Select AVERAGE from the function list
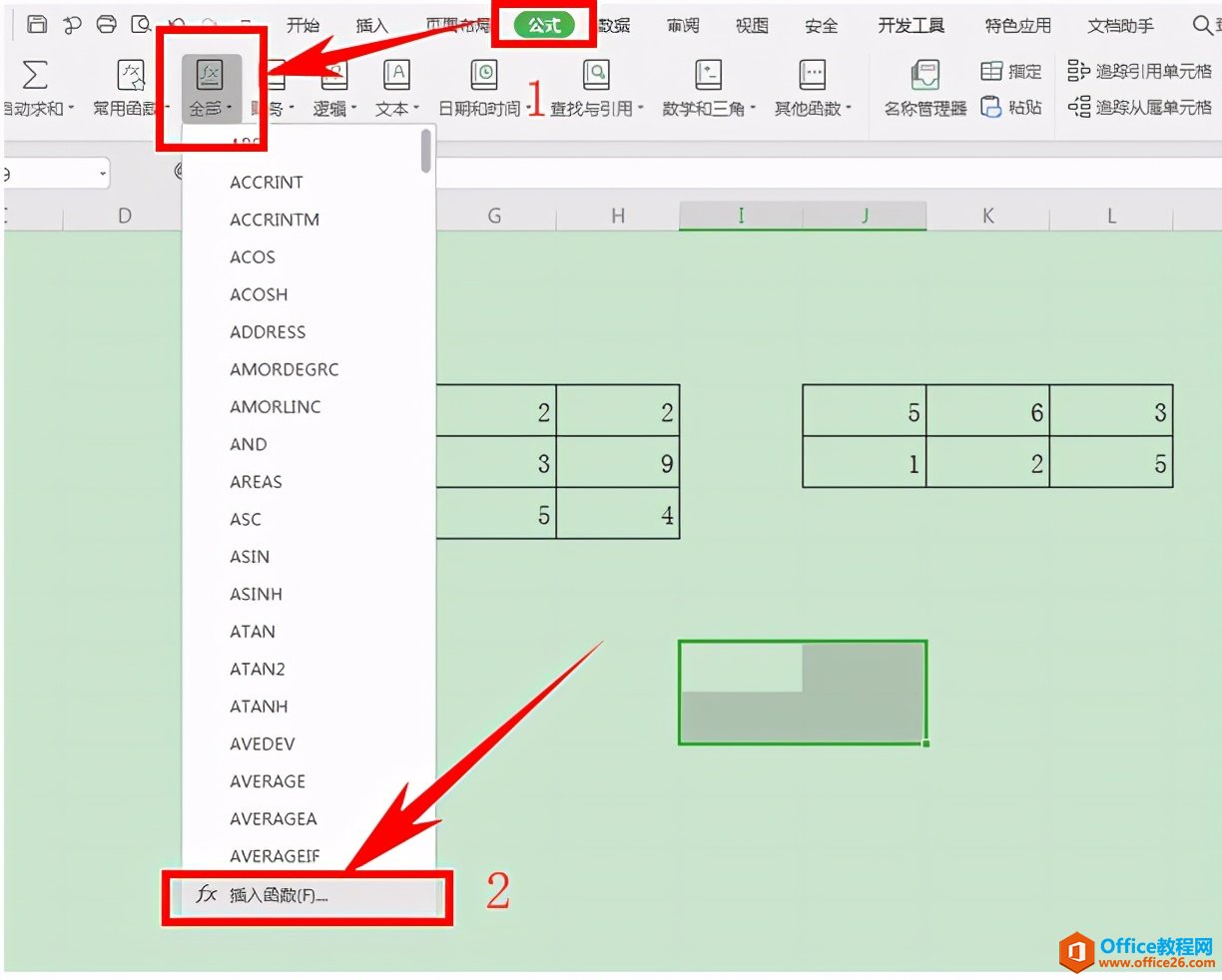Viewport: 1222px width, 980px height. click(x=268, y=780)
